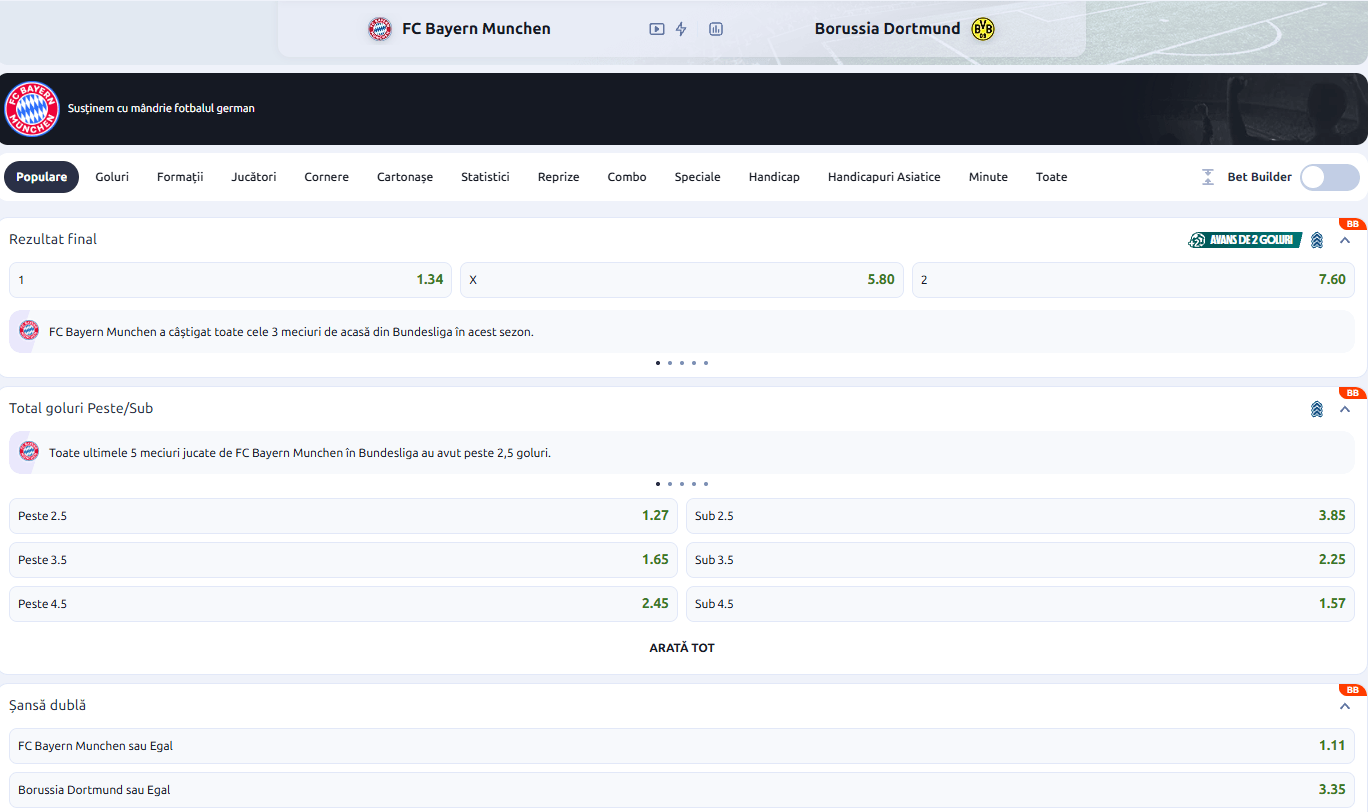Open the Formații tab
1368x812 pixels.
pyautogui.click(x=180, y=177)
